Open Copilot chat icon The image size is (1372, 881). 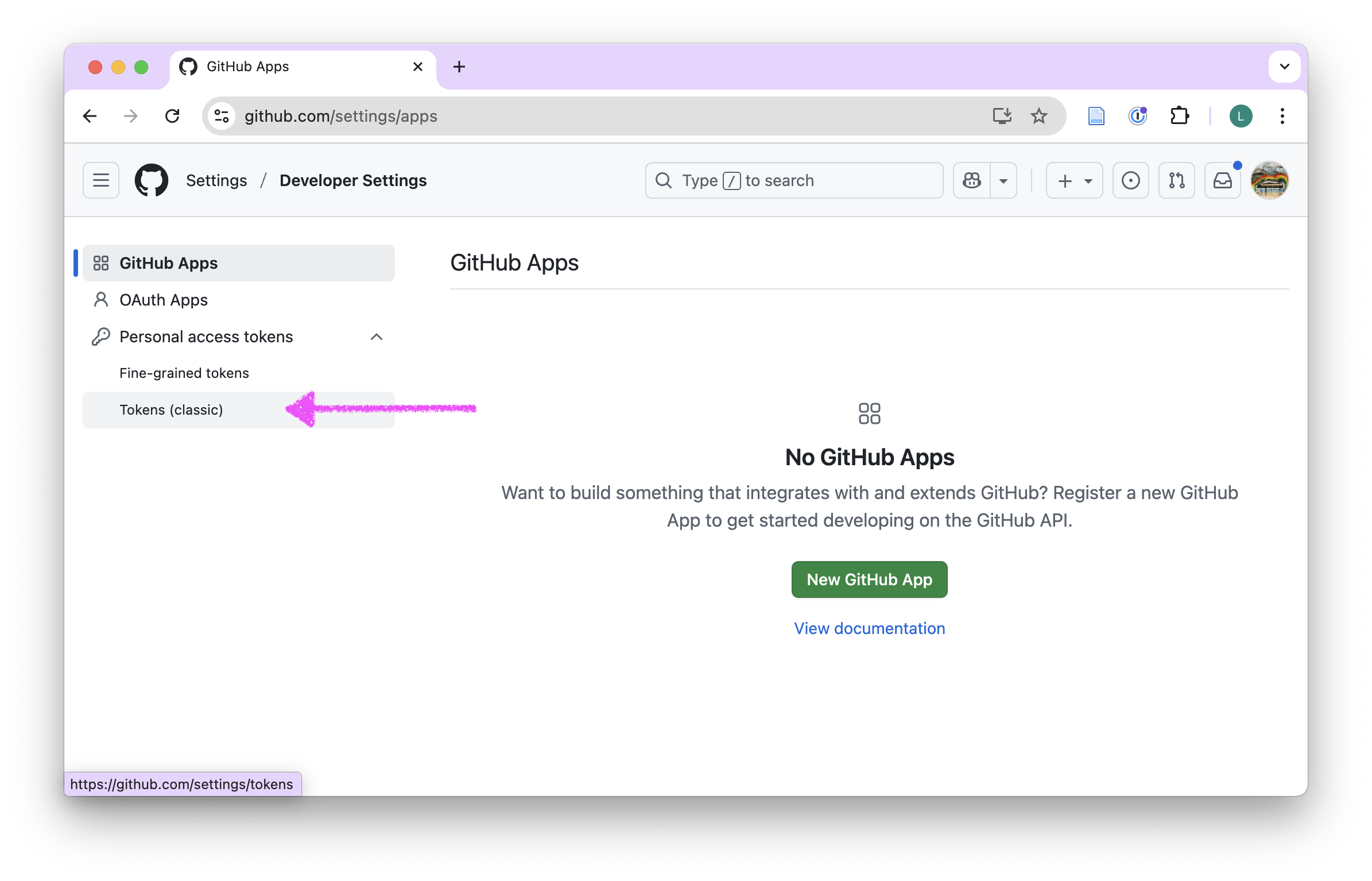[972, 180]
